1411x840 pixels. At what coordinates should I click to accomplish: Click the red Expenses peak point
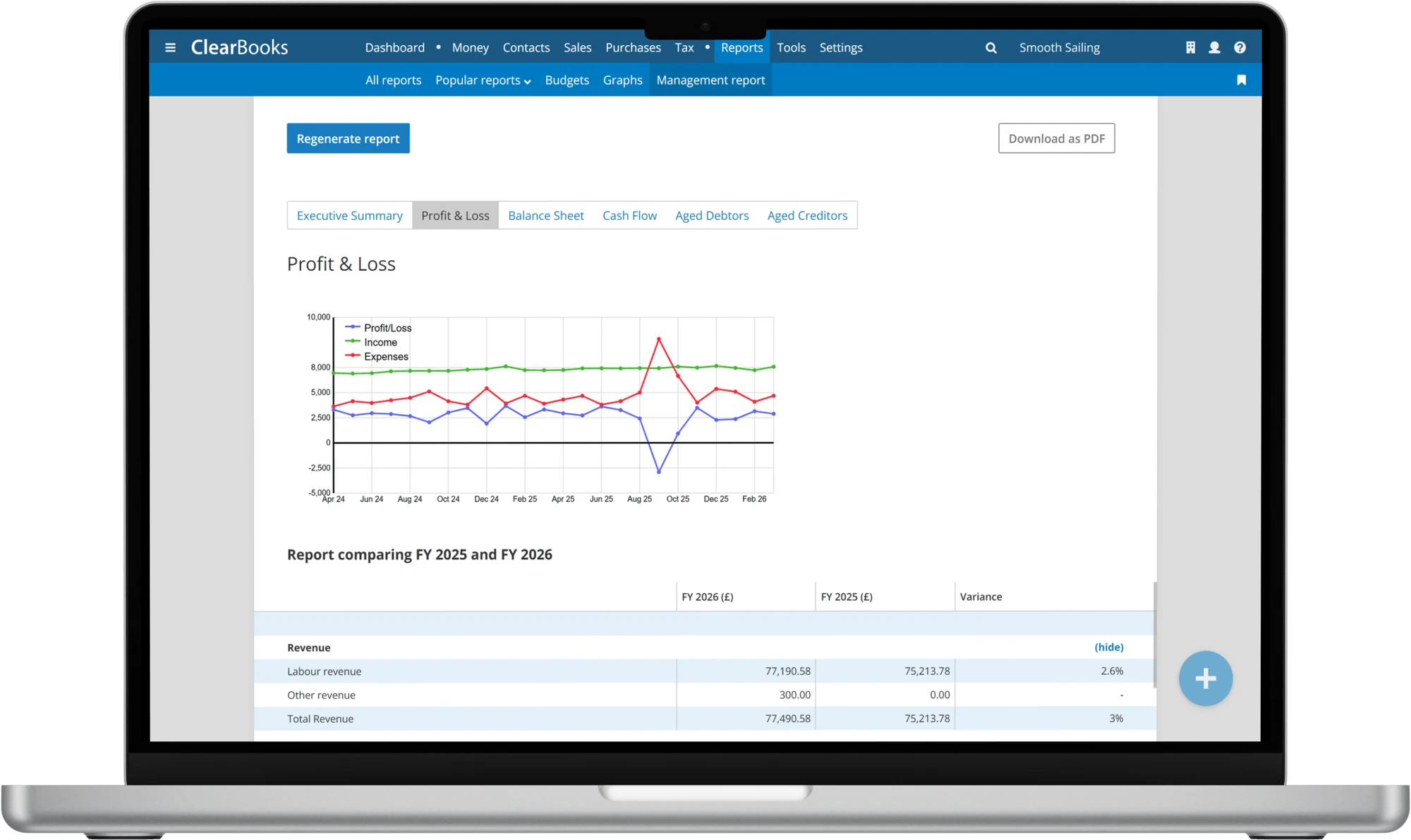coord(659,339)
